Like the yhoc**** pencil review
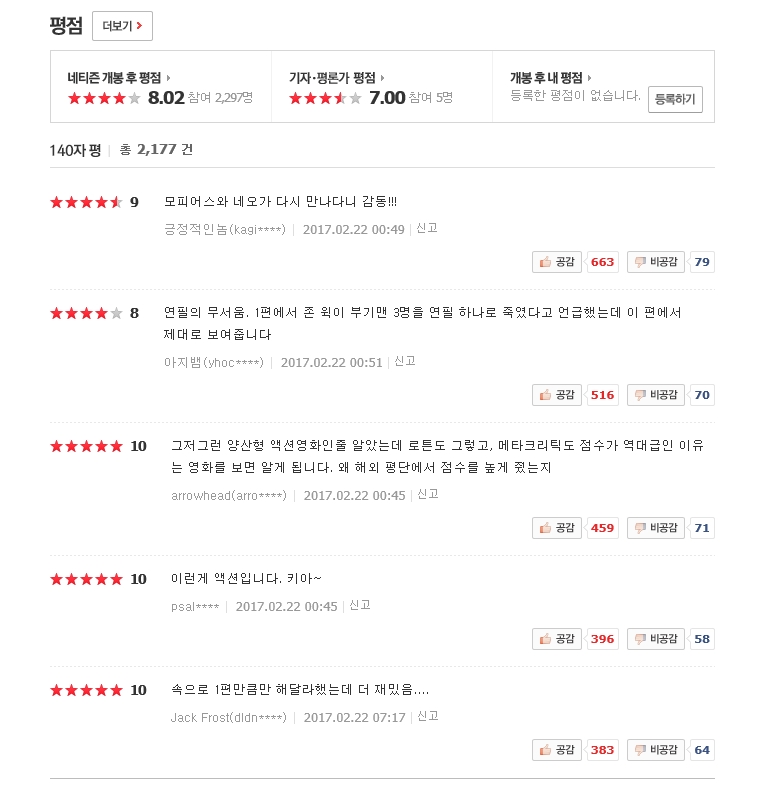760x788 pixels. click(x=556, y=395)
